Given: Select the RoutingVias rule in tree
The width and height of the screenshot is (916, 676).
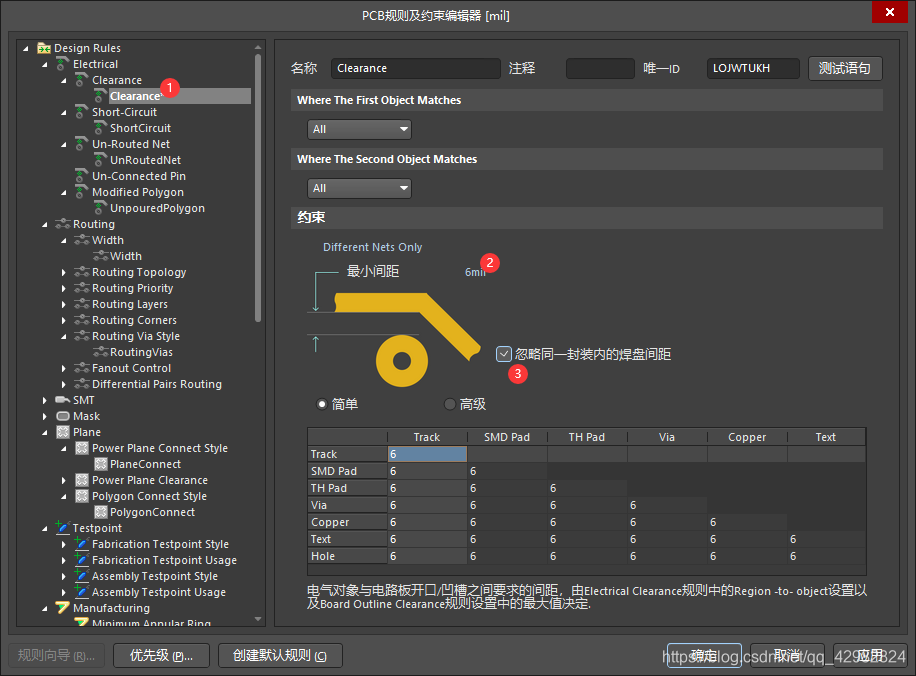Looking at the screenshot, I should pyautogui.click(x=141, y=352).
